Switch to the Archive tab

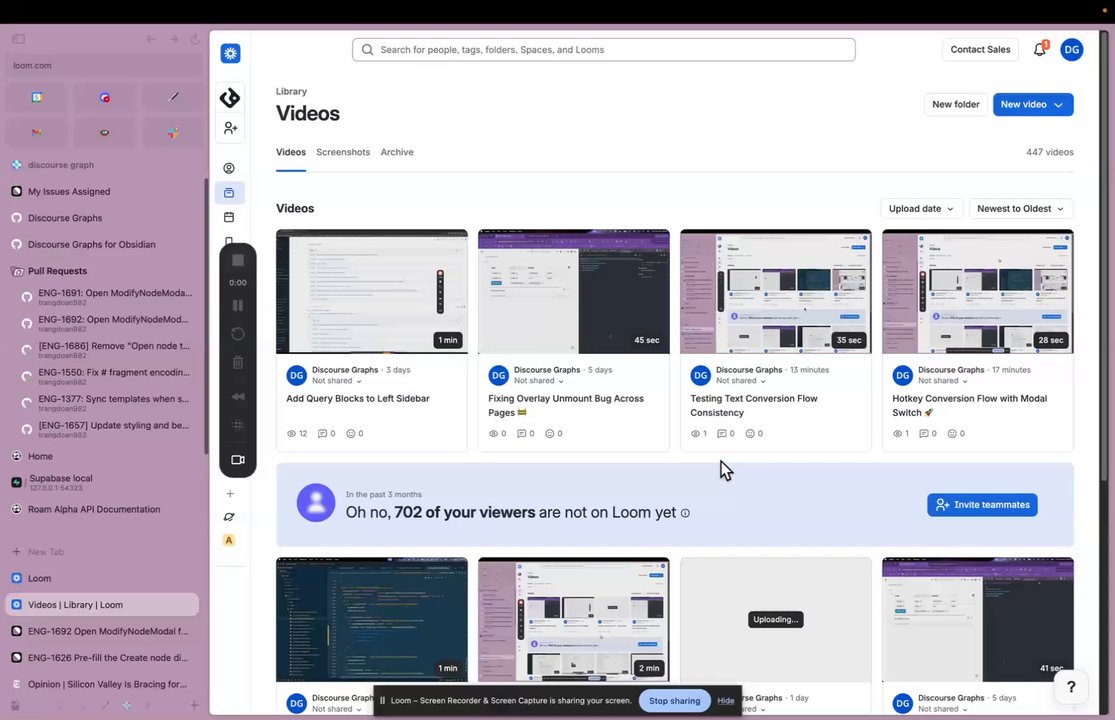[x=397, y=152]
